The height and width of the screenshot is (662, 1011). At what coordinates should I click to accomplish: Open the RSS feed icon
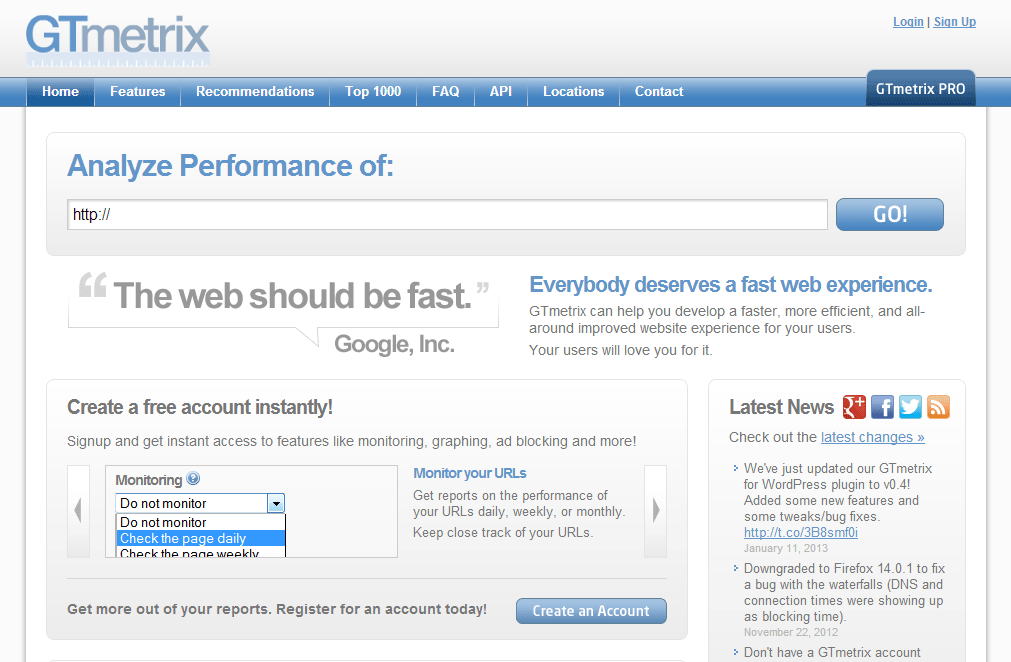pyautogui.click(x=938, y=407)
